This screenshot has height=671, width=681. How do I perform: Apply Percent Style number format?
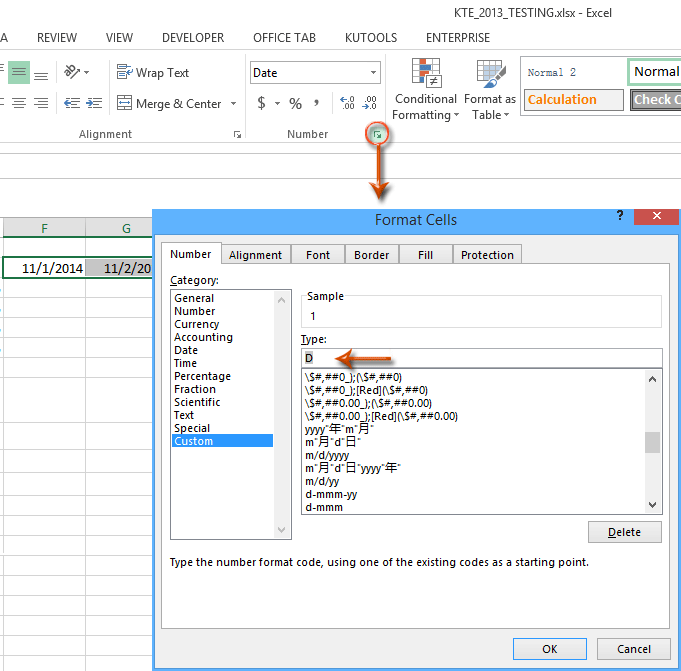295,103
